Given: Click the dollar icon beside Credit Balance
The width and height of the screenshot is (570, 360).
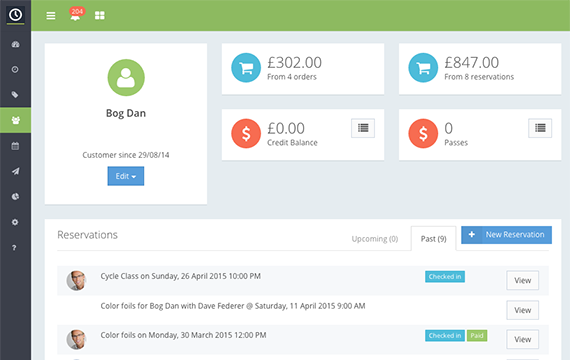Looking at the screenshot, I should (246, 133).
